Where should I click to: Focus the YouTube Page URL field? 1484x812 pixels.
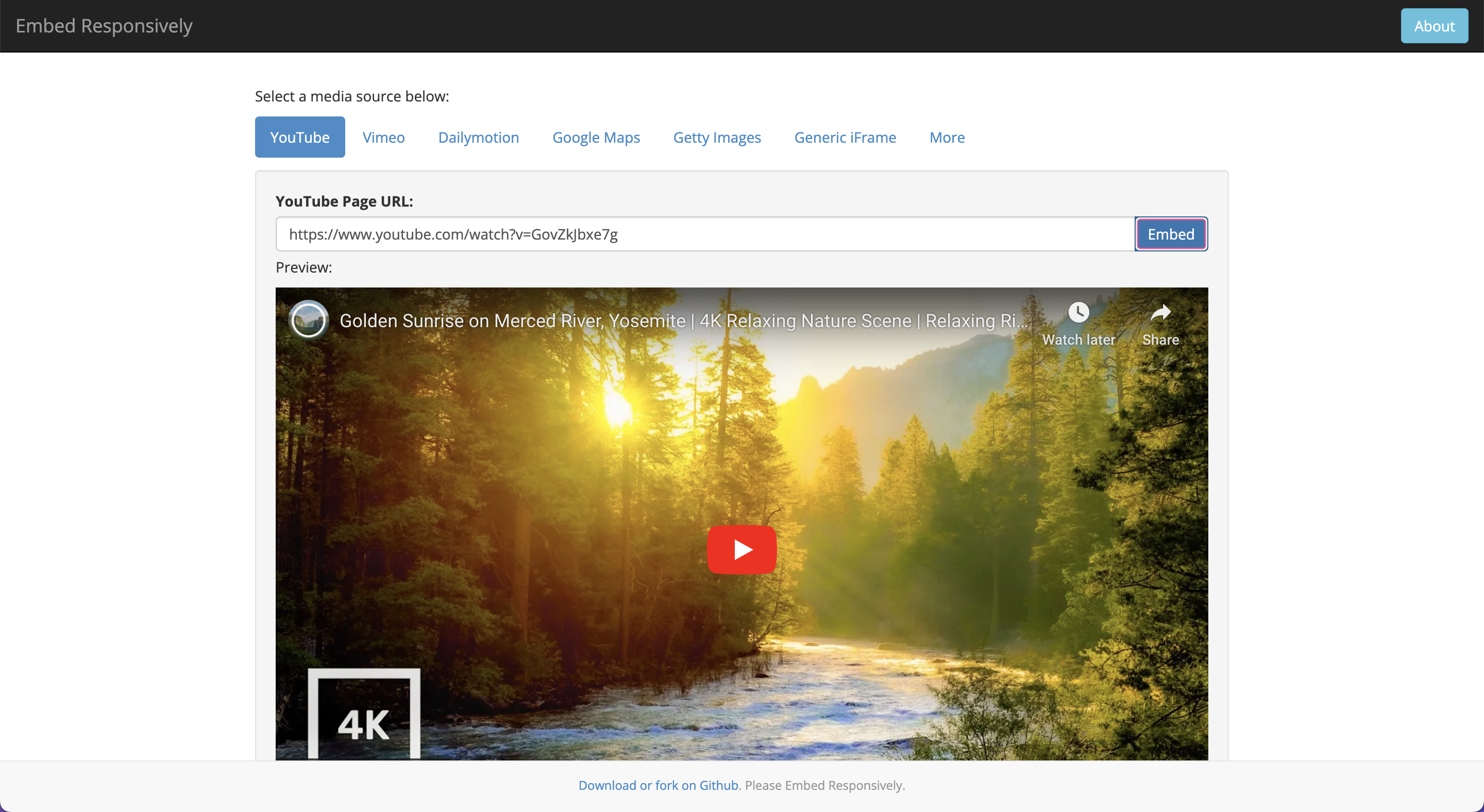point(704,234)
